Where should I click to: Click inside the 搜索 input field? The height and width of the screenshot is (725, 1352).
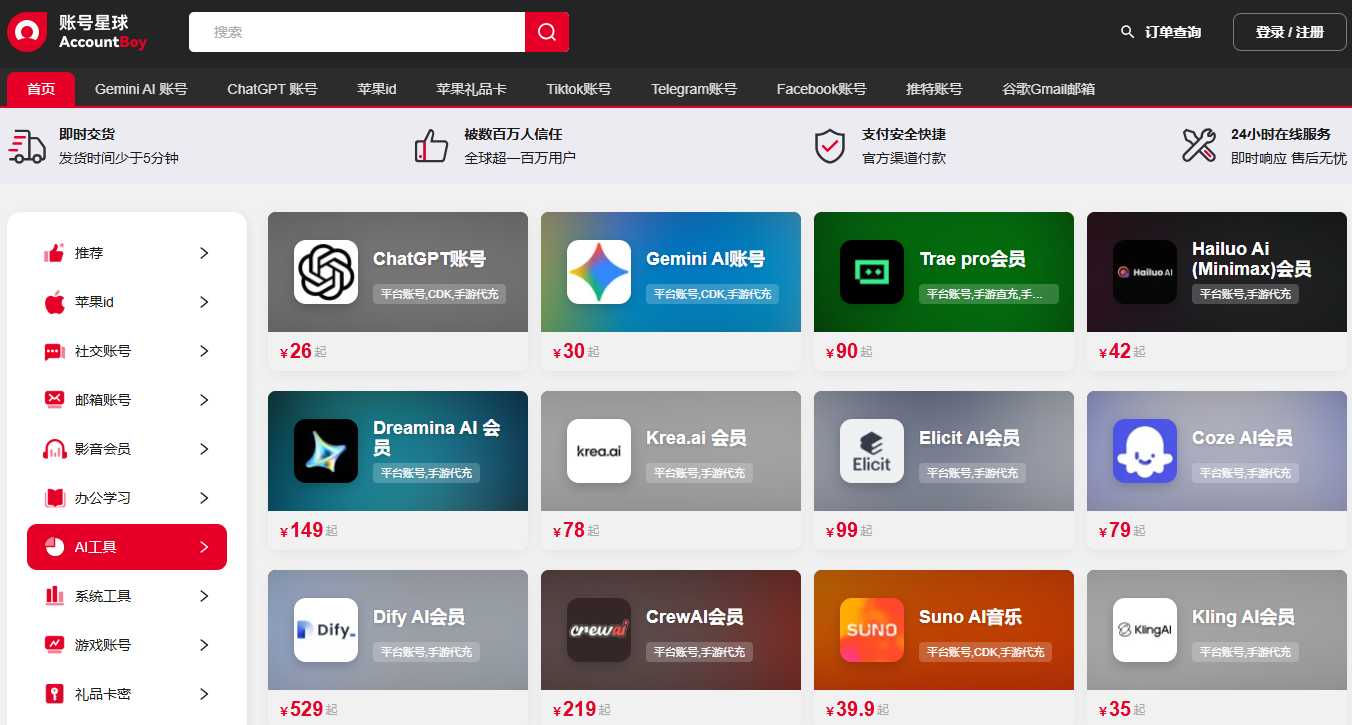coord(356,31)
